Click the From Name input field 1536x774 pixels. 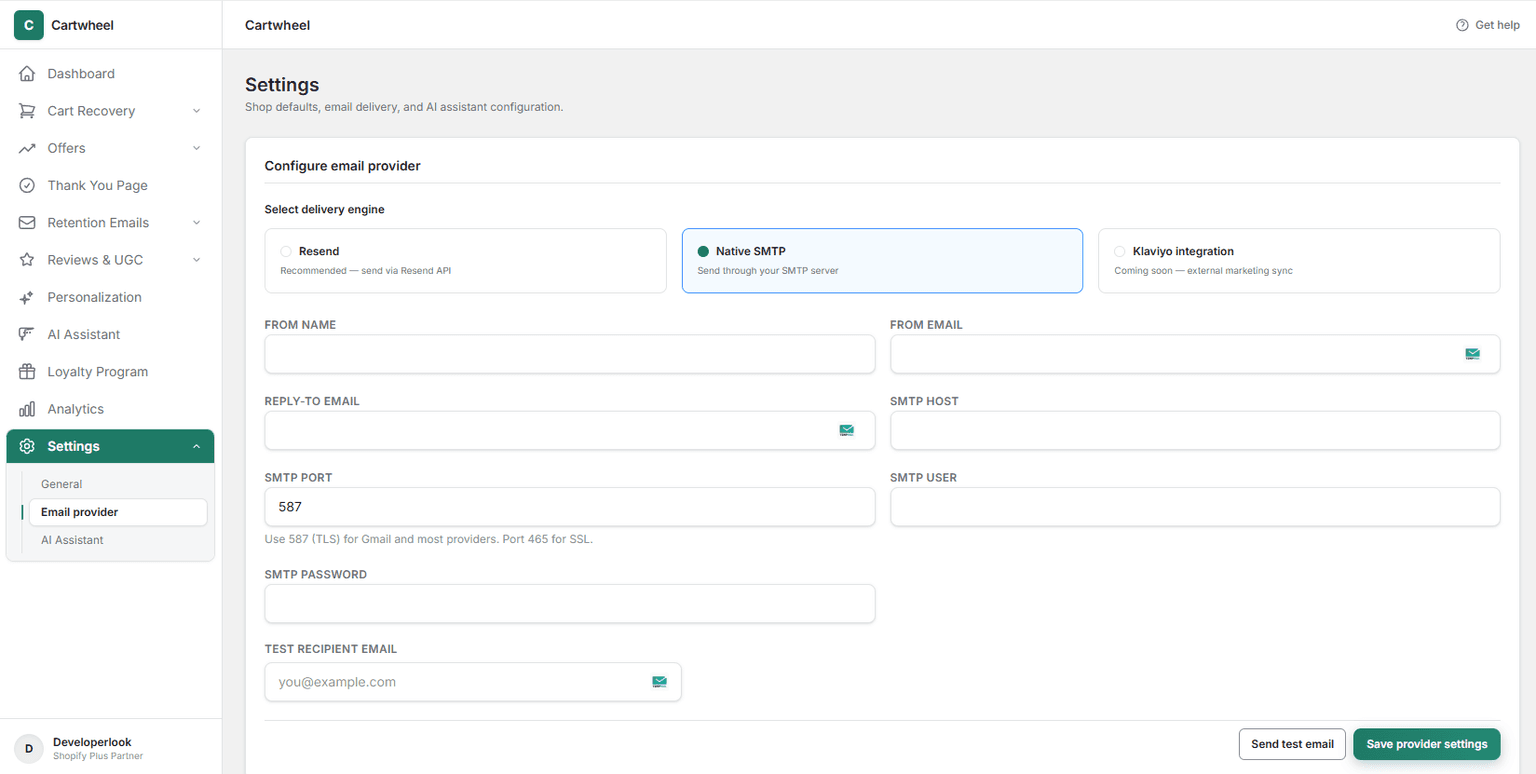coord(570,354)
